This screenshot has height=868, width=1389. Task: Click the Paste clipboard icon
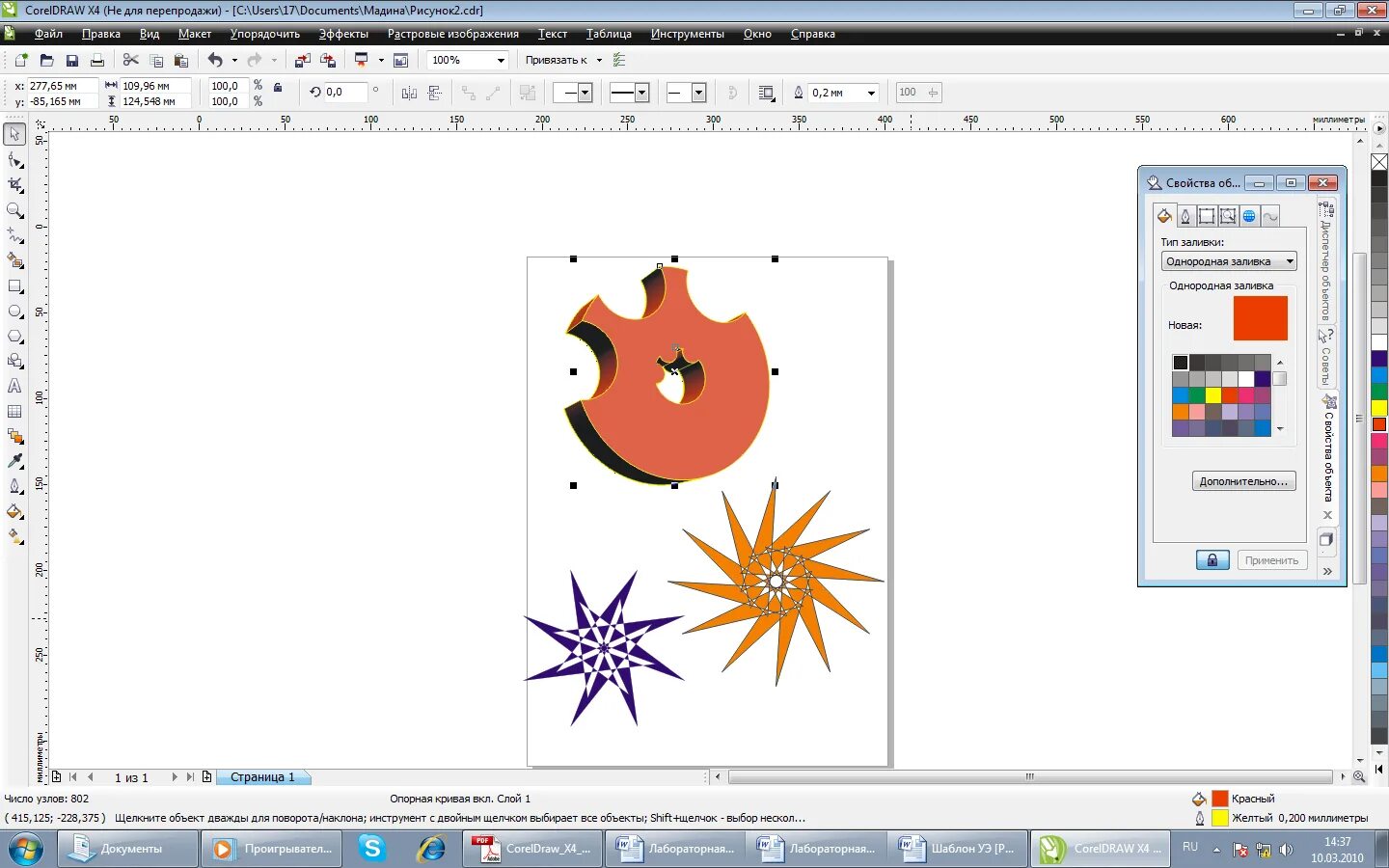click(181, 60)
